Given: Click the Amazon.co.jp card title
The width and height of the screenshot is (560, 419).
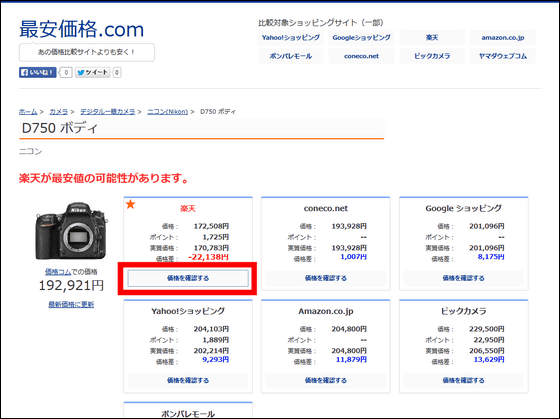Looking at the screenshot, I should pos(326,311).
